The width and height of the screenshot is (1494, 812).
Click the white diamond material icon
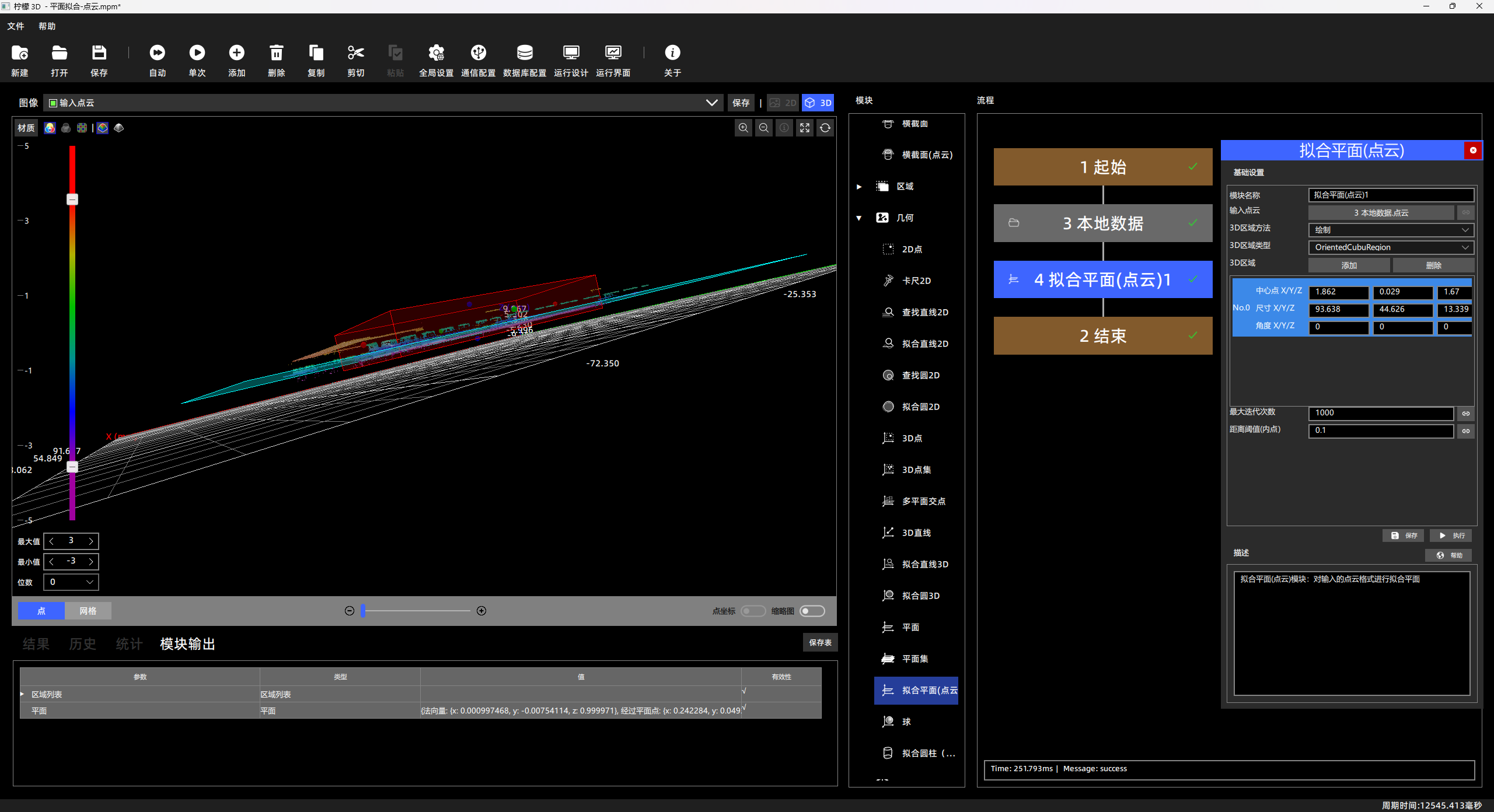tap(119, 128)
